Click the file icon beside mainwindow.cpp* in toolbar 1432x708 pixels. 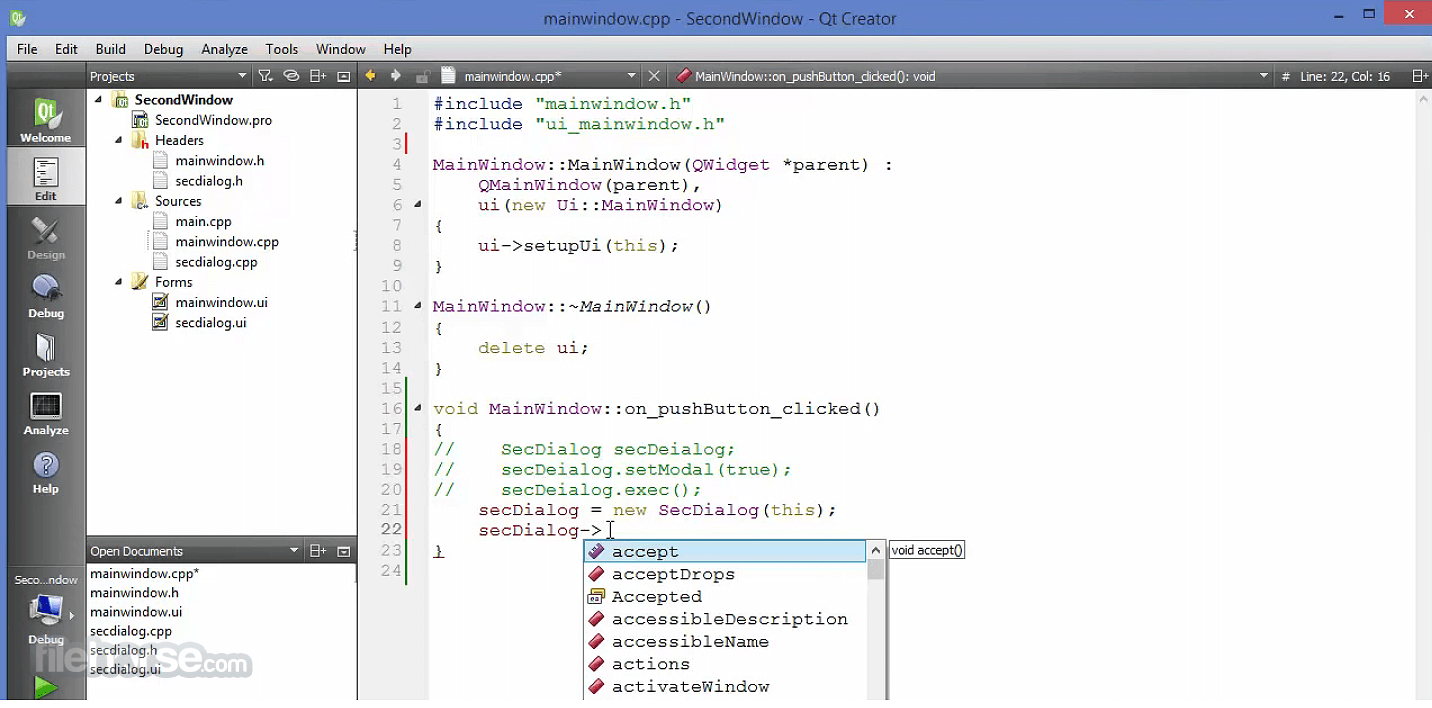(x=448, y=76)
